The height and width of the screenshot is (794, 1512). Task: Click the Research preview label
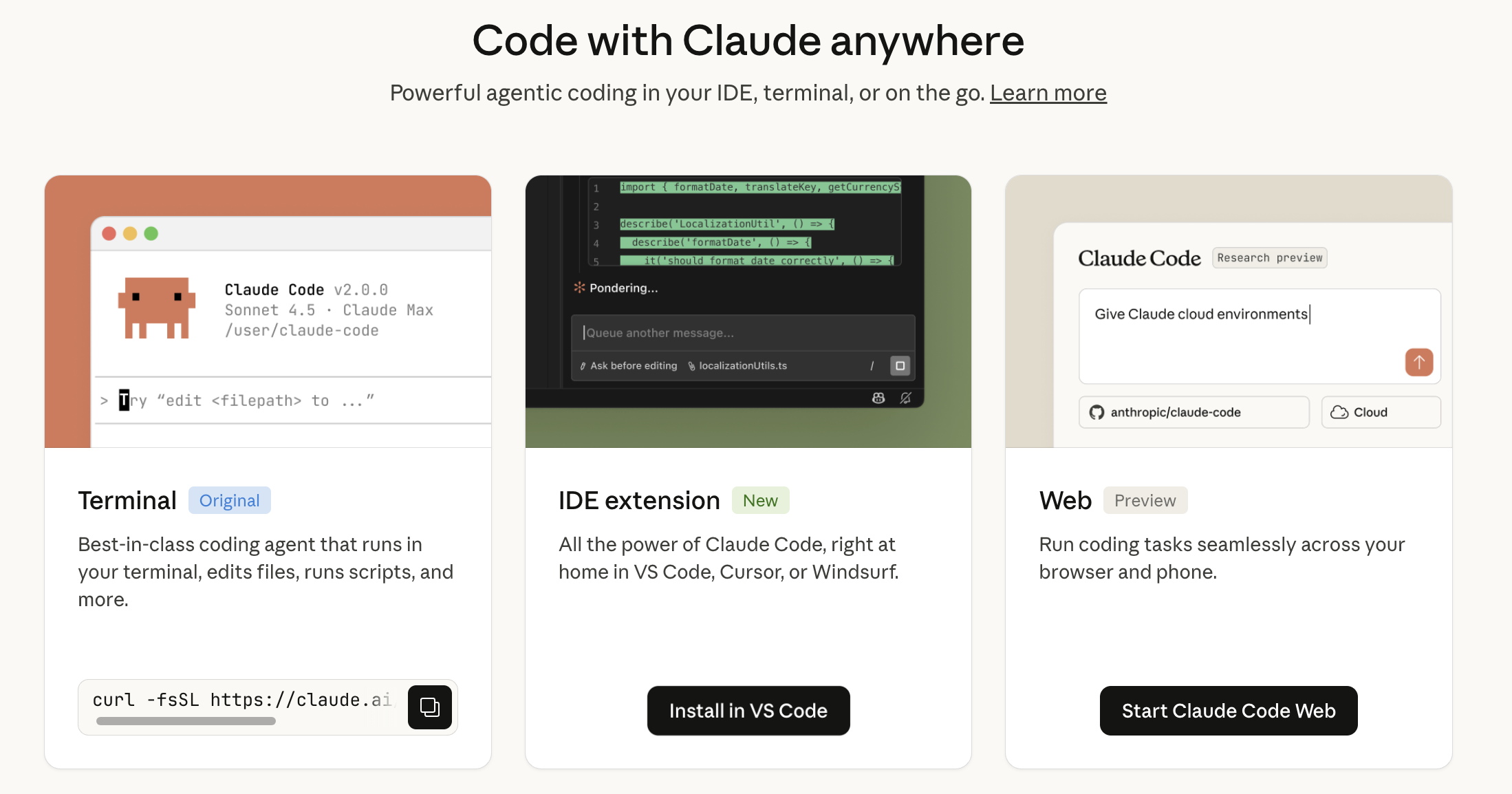click(x=1270, y=258)
